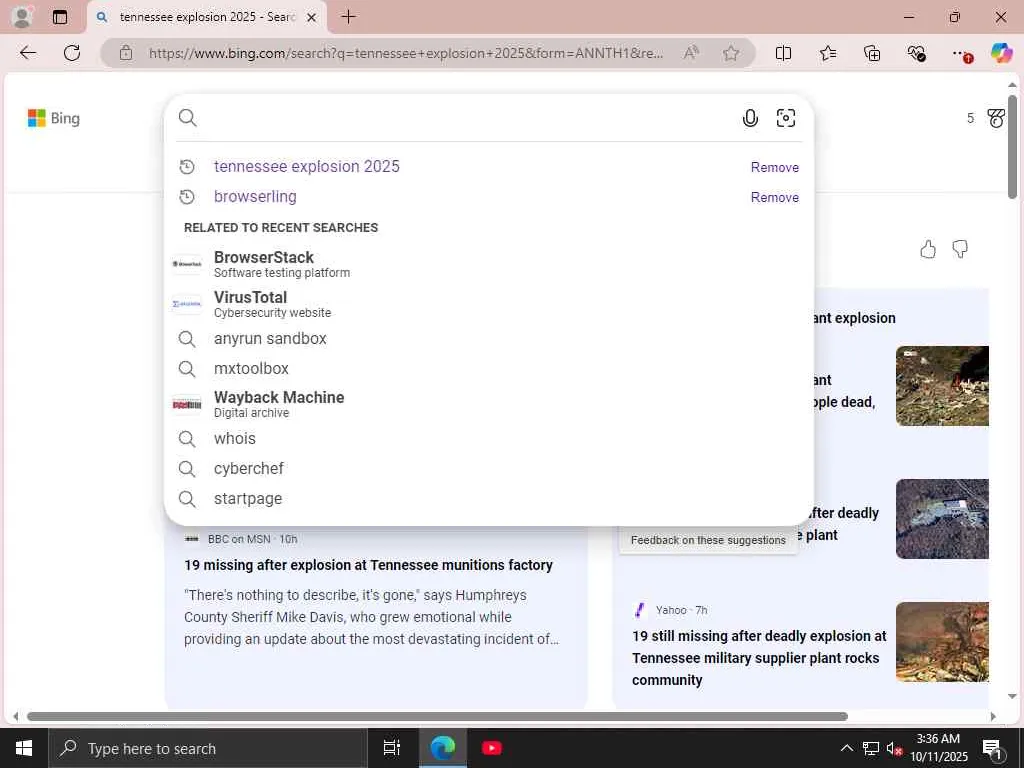Click the browser address bar URL
1024x768 pixels.
pyautogui.click(x=406, y=53)
